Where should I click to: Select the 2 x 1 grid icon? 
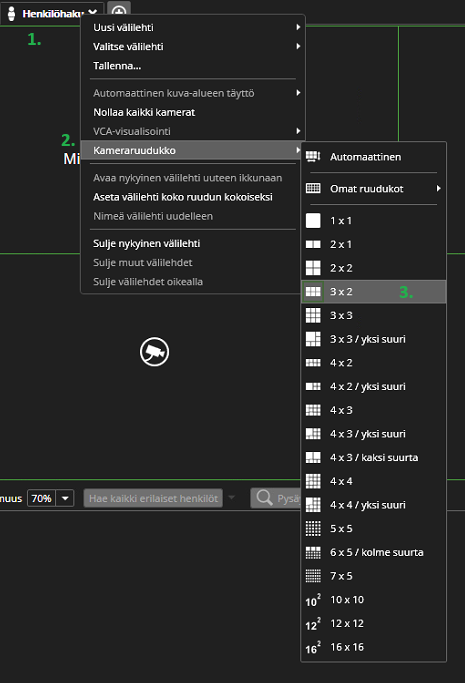(313, 244)
